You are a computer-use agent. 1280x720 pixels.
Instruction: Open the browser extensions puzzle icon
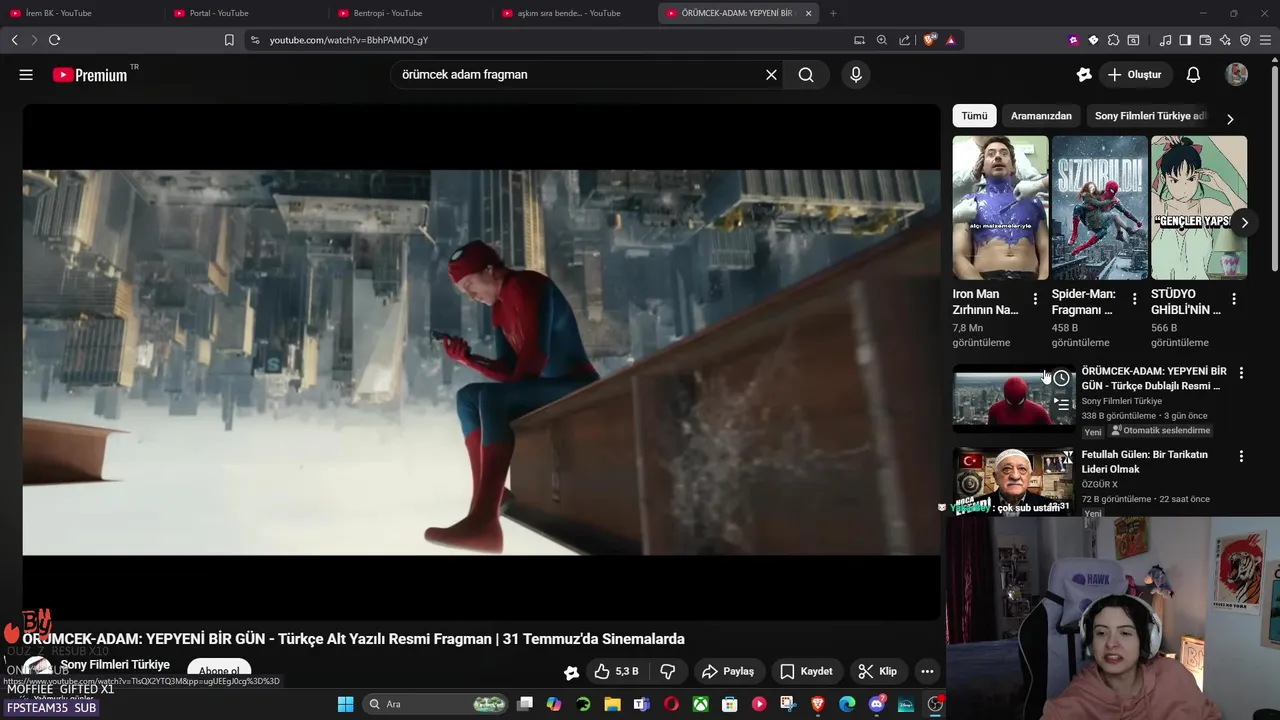1113,40
